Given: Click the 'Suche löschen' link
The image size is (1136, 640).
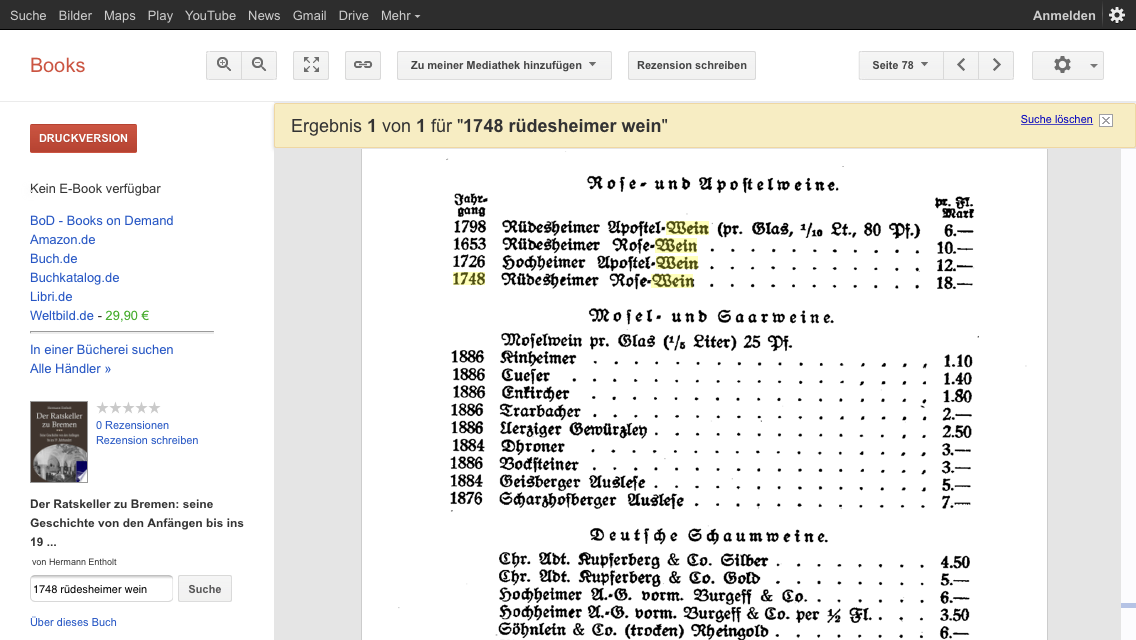Looking at the screenshot, I should tap(1056, 119).
